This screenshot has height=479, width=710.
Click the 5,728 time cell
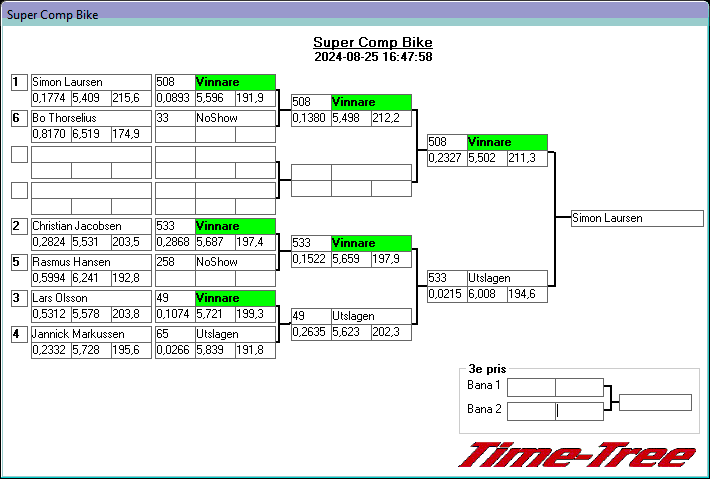[91, 350]
